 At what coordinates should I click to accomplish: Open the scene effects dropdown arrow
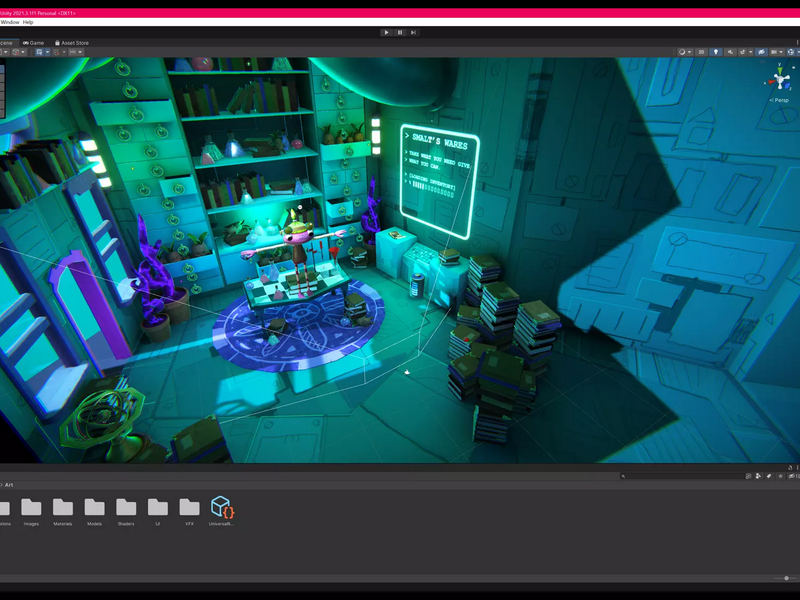(x=751, y=52)
